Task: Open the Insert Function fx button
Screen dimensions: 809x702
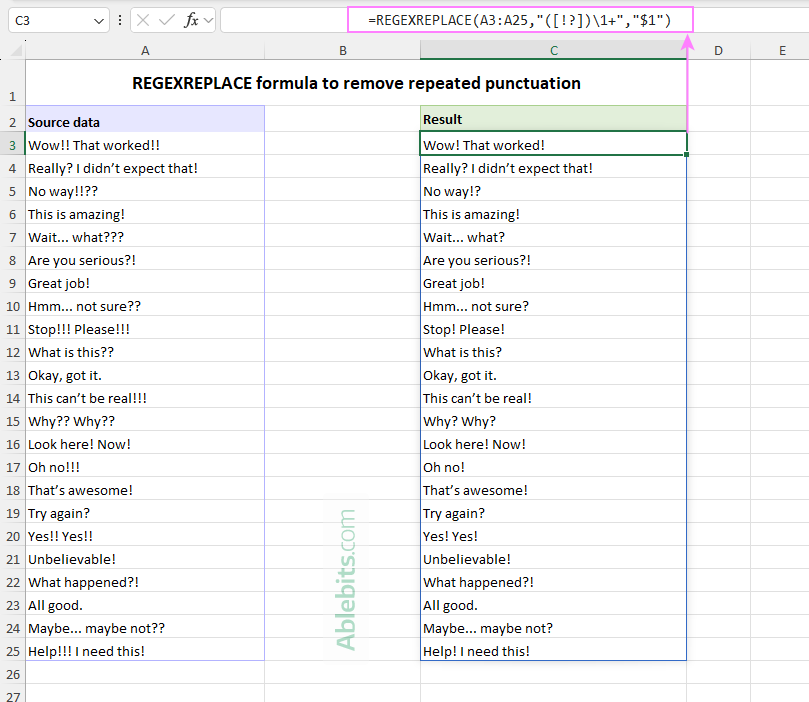Action: [191, 20]
